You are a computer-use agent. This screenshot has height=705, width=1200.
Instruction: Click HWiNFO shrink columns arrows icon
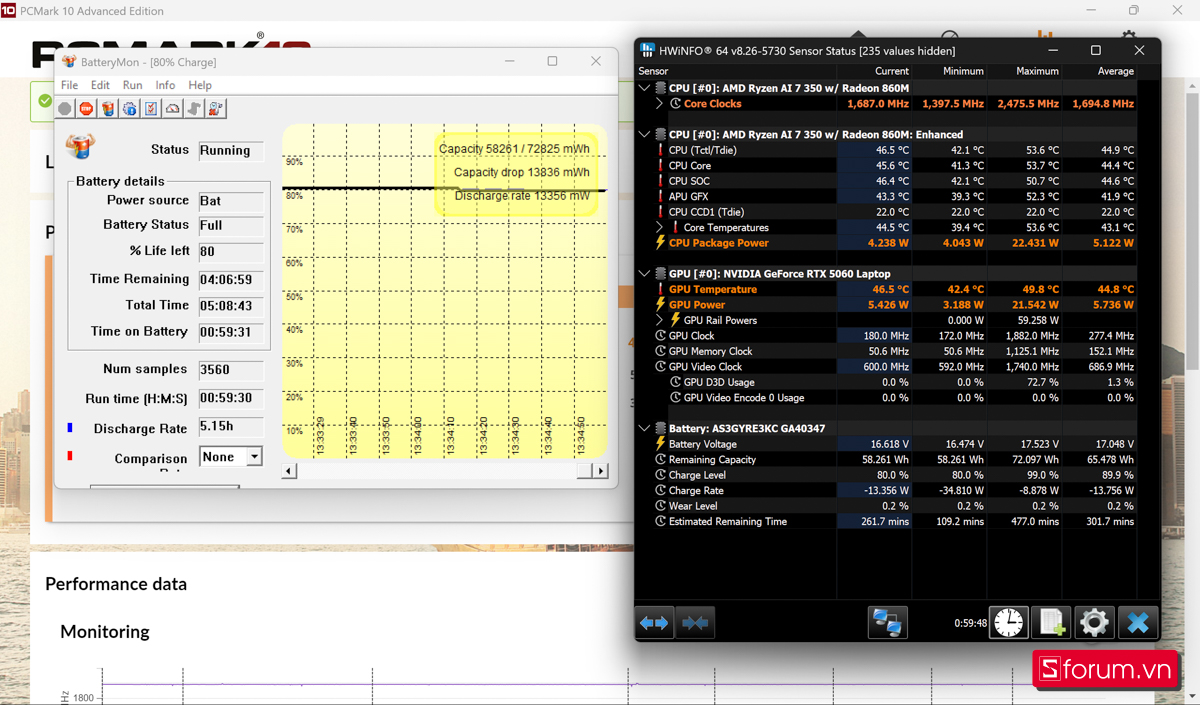coord(695,622)
